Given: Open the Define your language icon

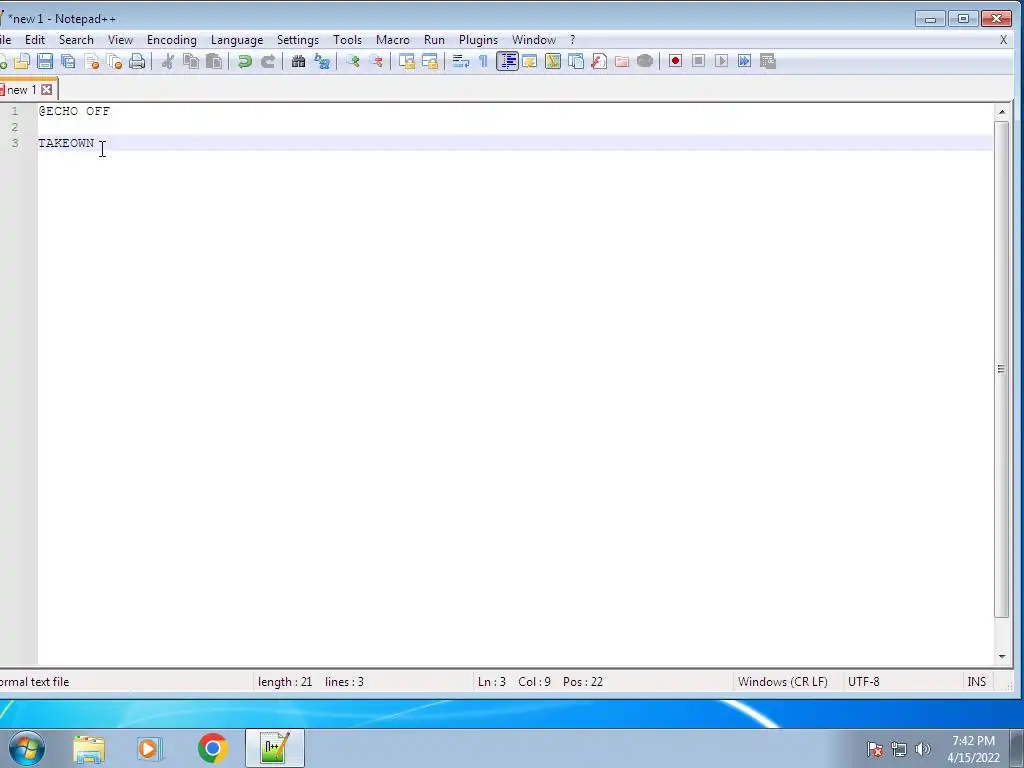Looking at the screenshot, I should click(530, 61).
